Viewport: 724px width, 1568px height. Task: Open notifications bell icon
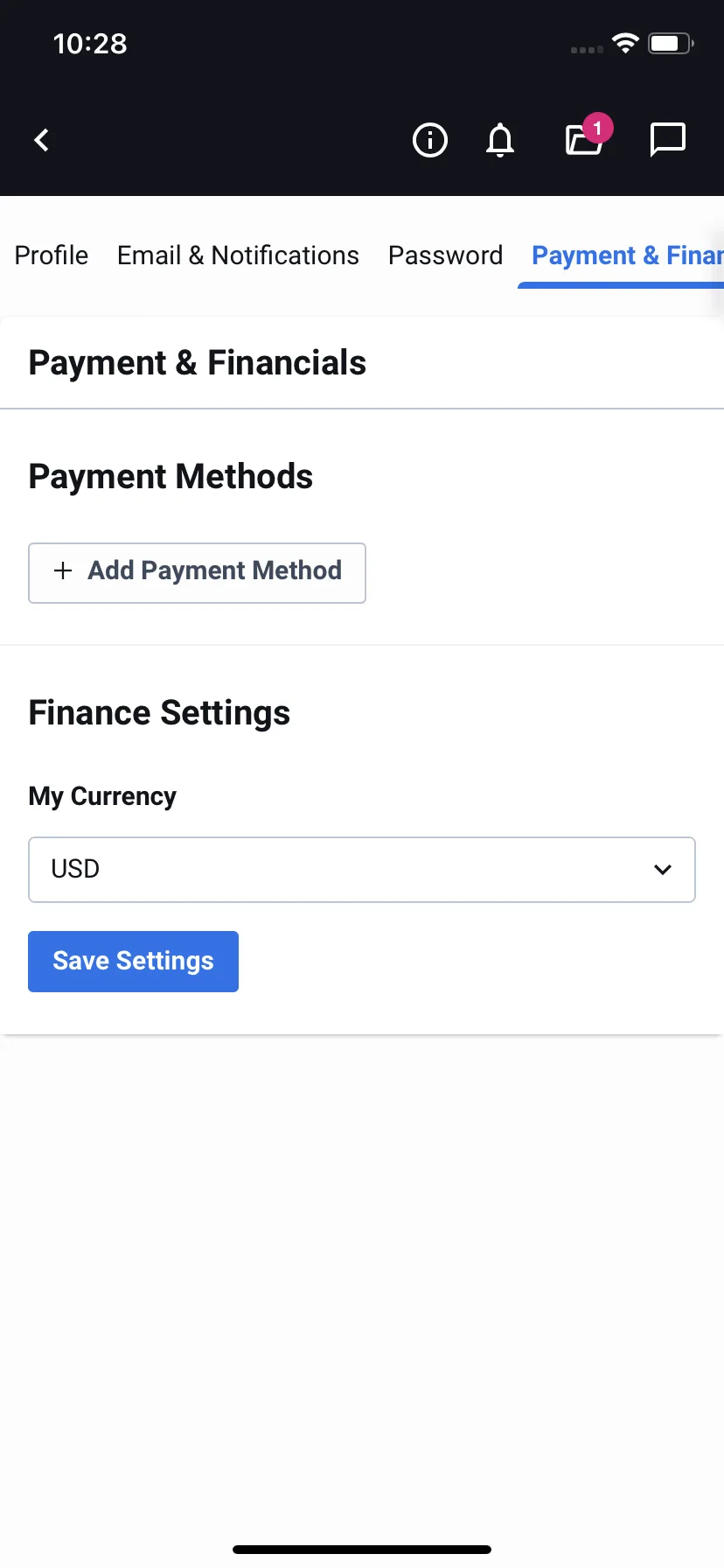pyautogui.click(x=500, y=140)
